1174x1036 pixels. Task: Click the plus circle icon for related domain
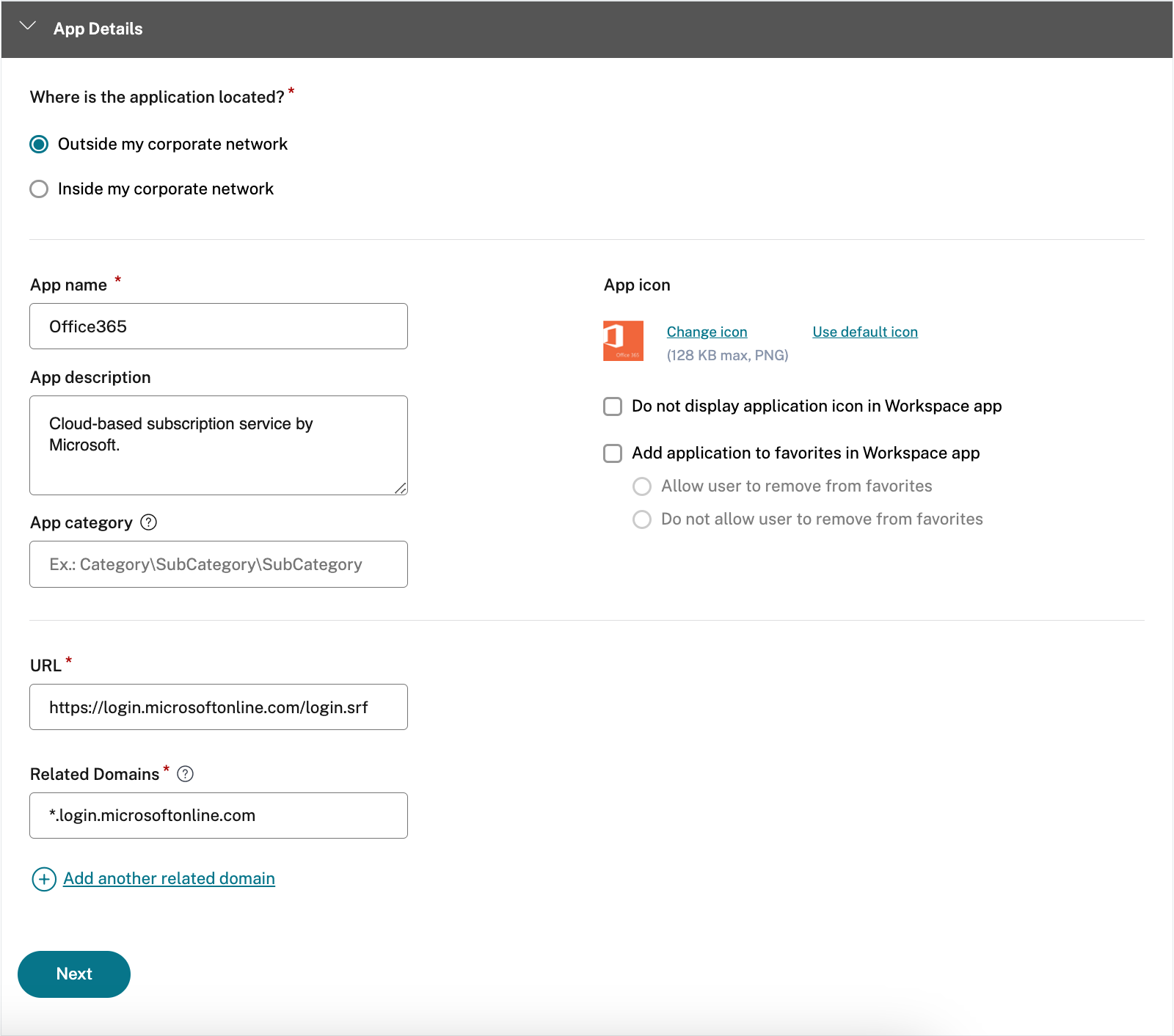44,879
